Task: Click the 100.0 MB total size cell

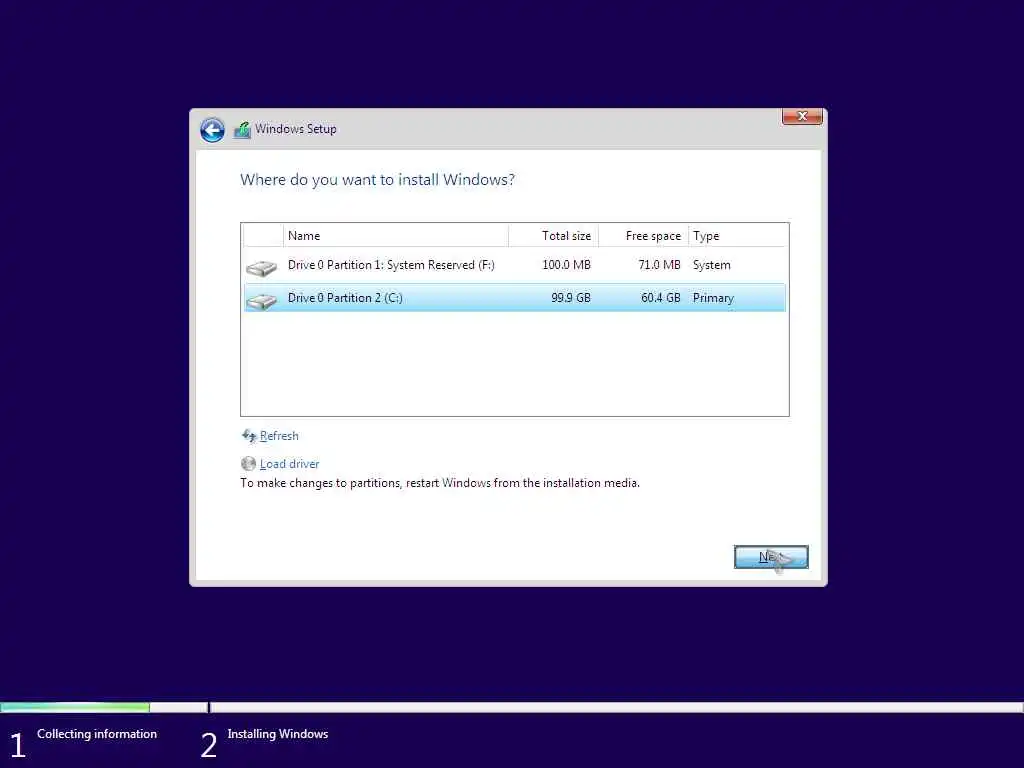Action: tap(566, 265)
